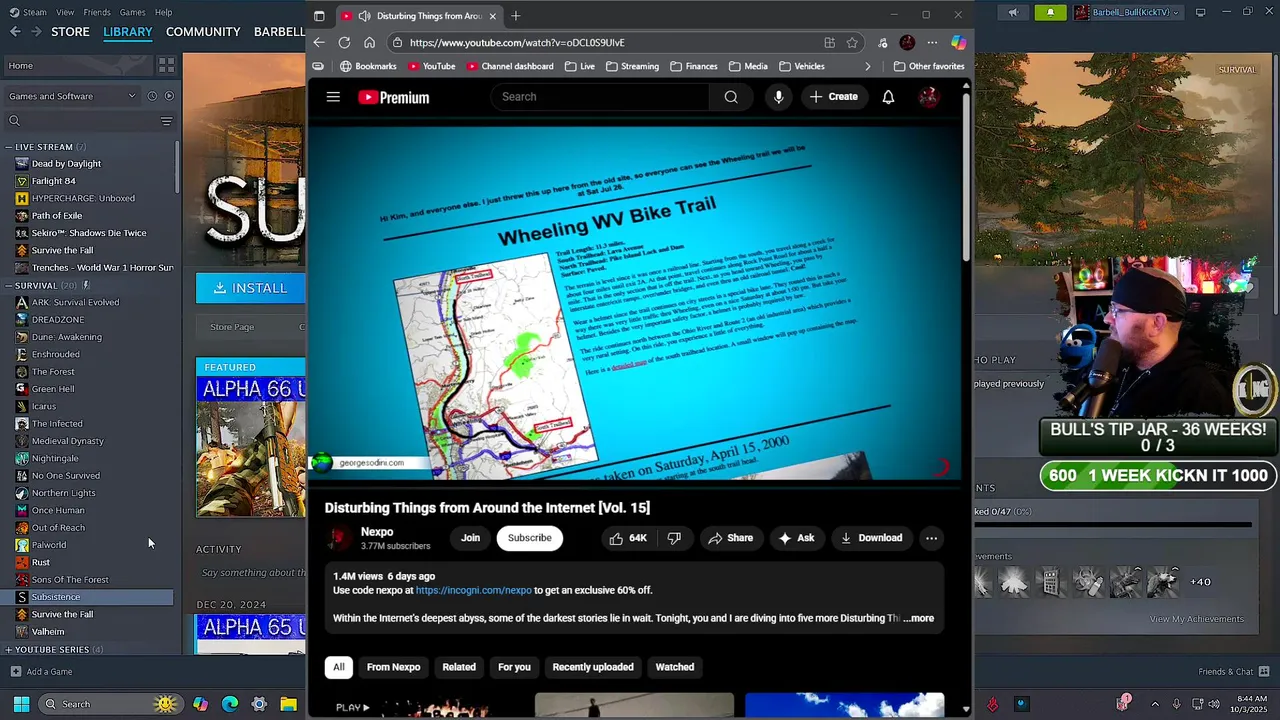Viewport: 1280px width, 720px height.
Task: Open the Live bookmarks folder
Action: pos(579,66)
